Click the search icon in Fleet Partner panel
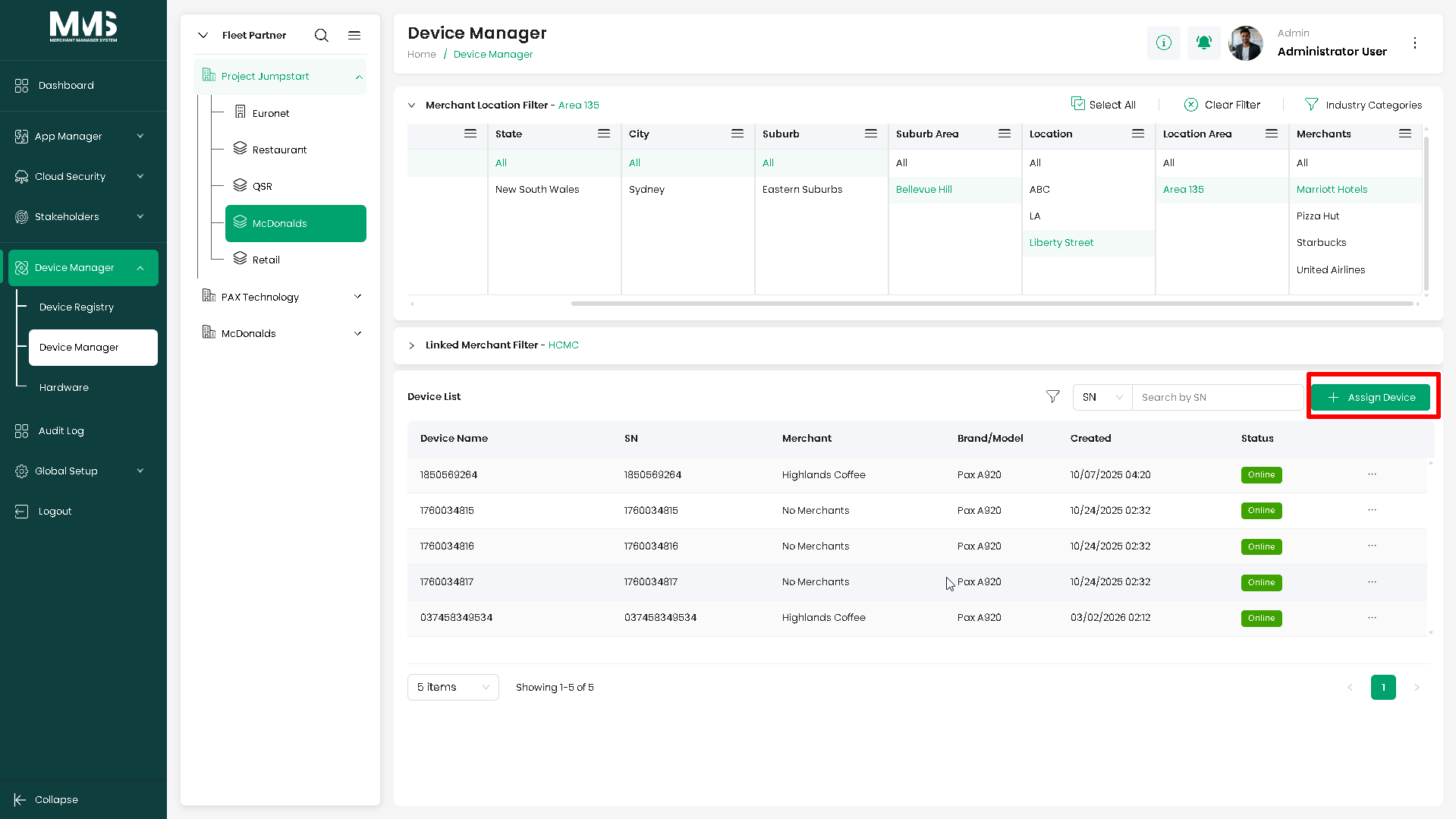The image size is (1456, 819). (322, 36)
